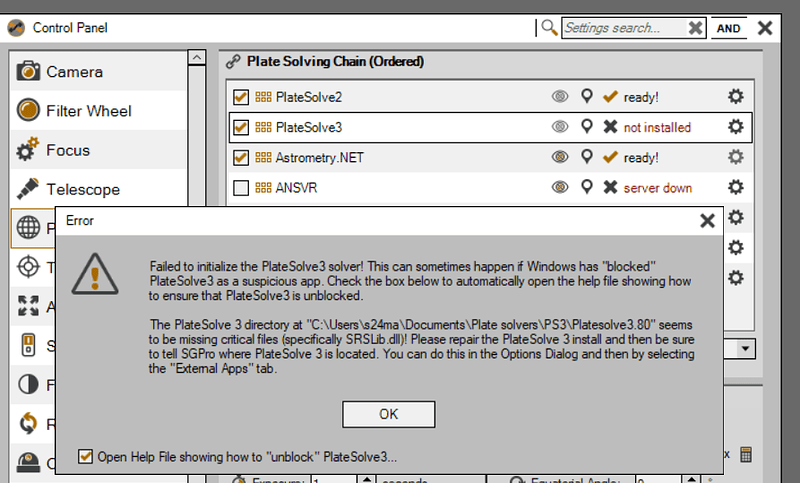The height and width of the screenshot is (483, 800).
Task: Go to the Telescope settings section
Action: click(82, 189)
